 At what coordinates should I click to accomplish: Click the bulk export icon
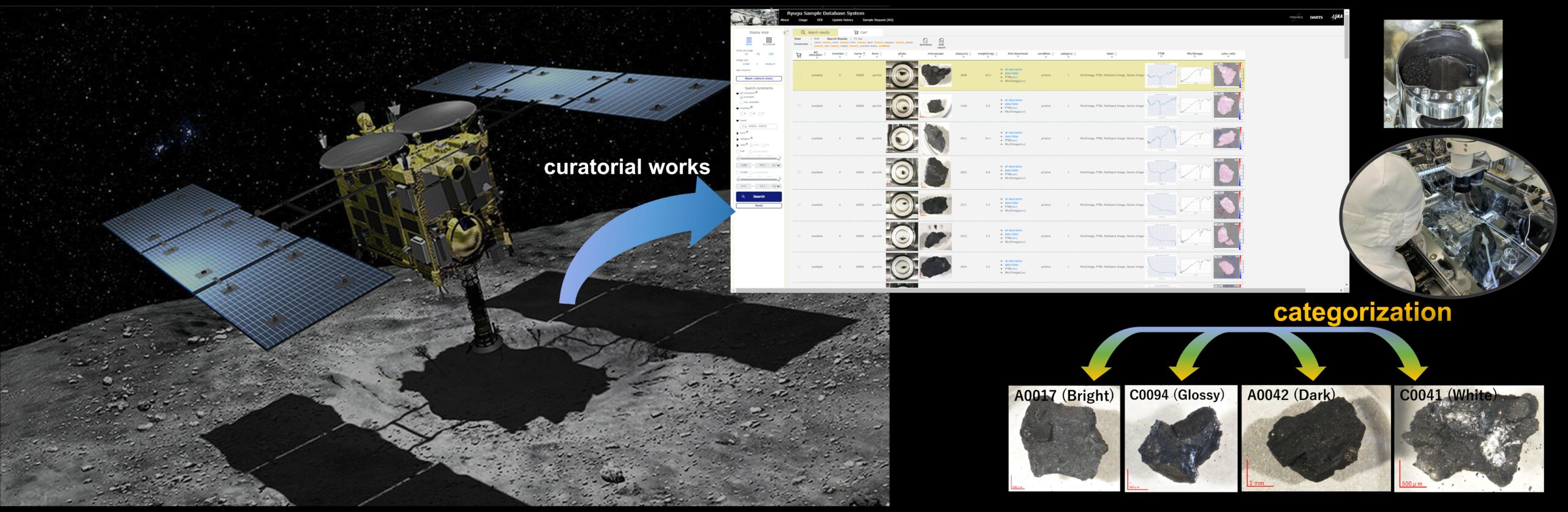(x=941, y=41)
